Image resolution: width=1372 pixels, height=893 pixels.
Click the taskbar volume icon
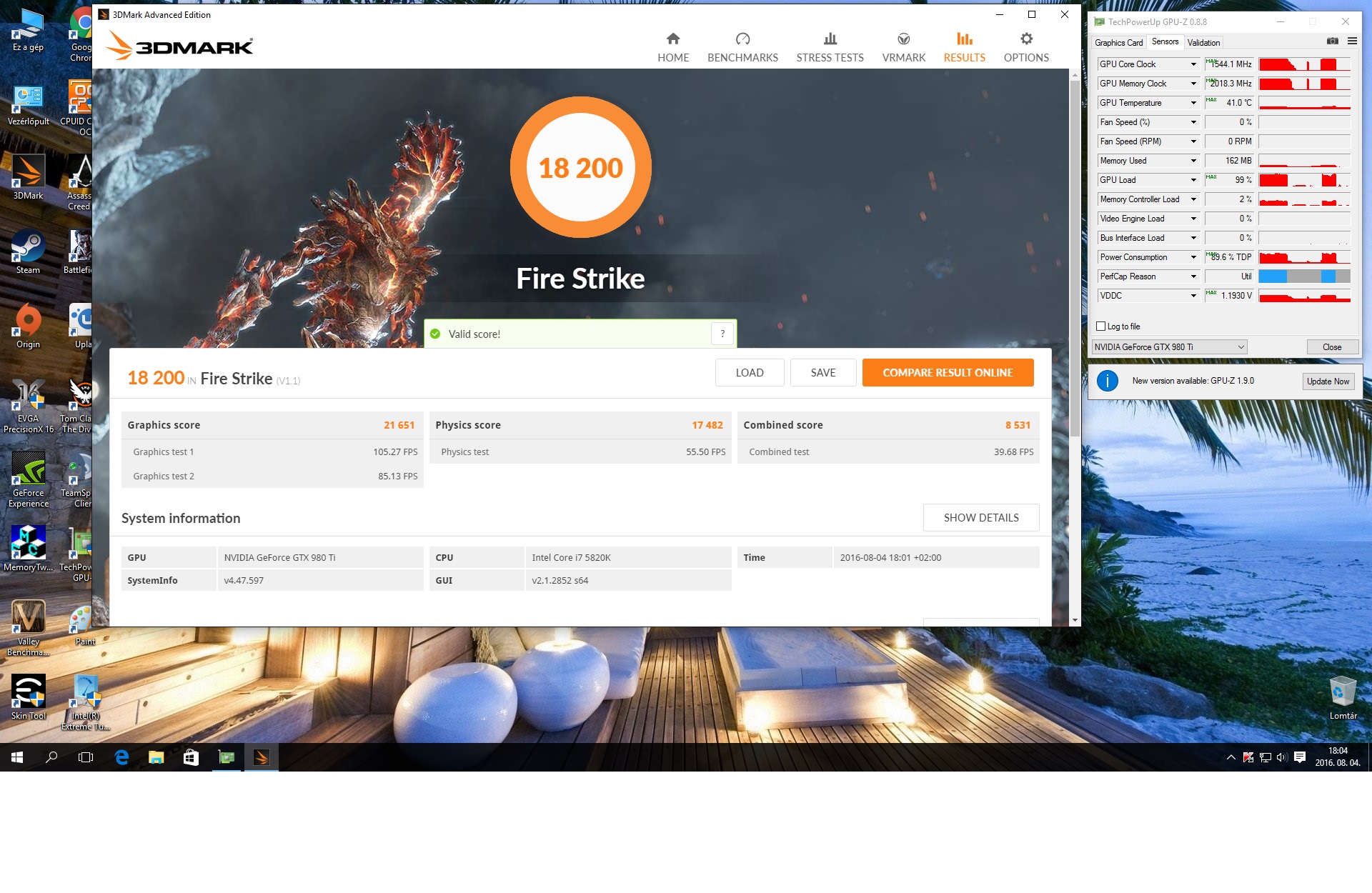(x=1281, y=757)
